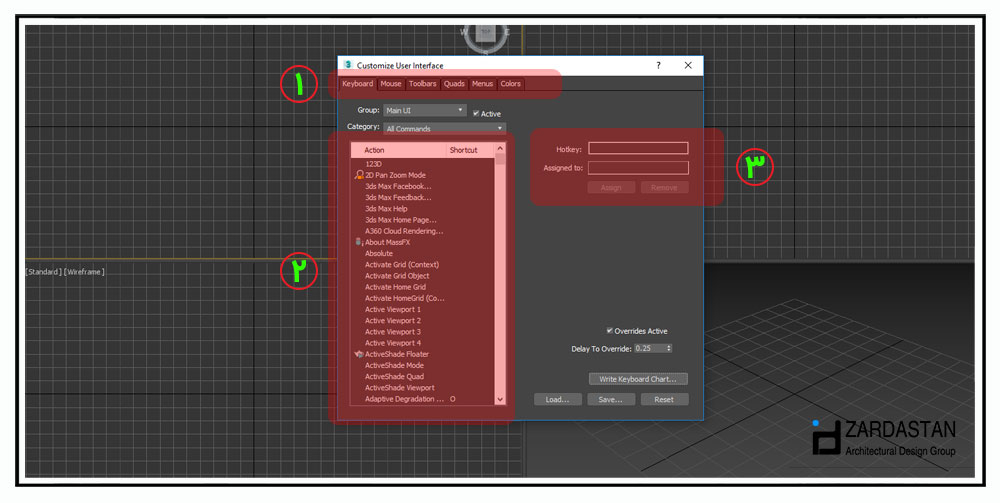
Task: Click the About MassFX action icon
Action: coord(359,242)
